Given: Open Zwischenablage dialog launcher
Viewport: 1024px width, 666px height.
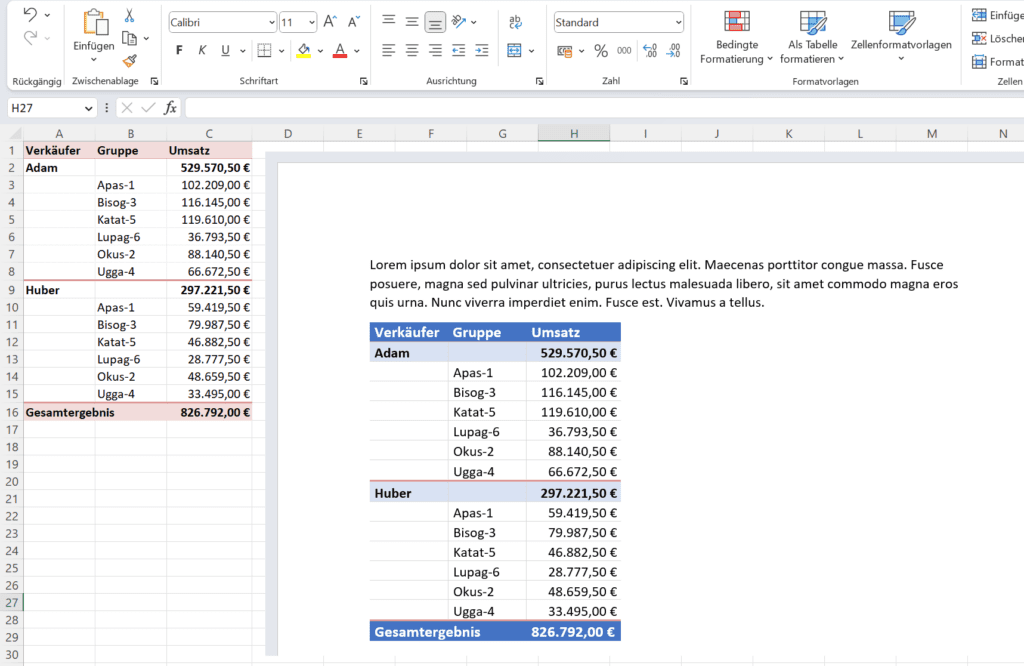Looking at the screenshot, I should click(154, 81).
